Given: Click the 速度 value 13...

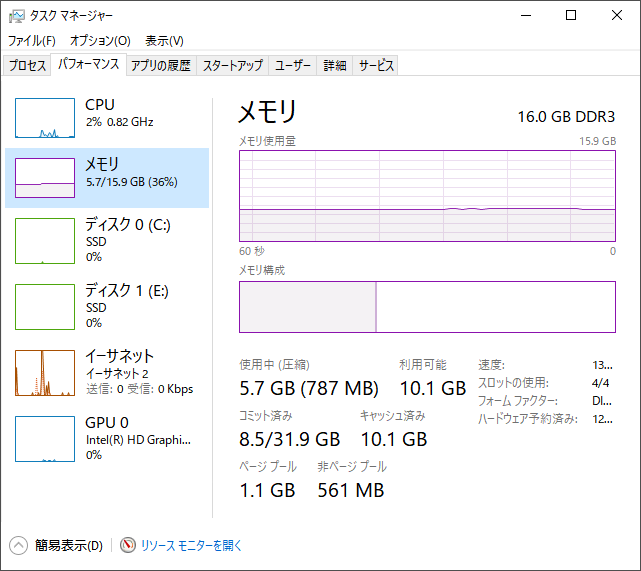Looking at the screenshot, I should [602, 365].
